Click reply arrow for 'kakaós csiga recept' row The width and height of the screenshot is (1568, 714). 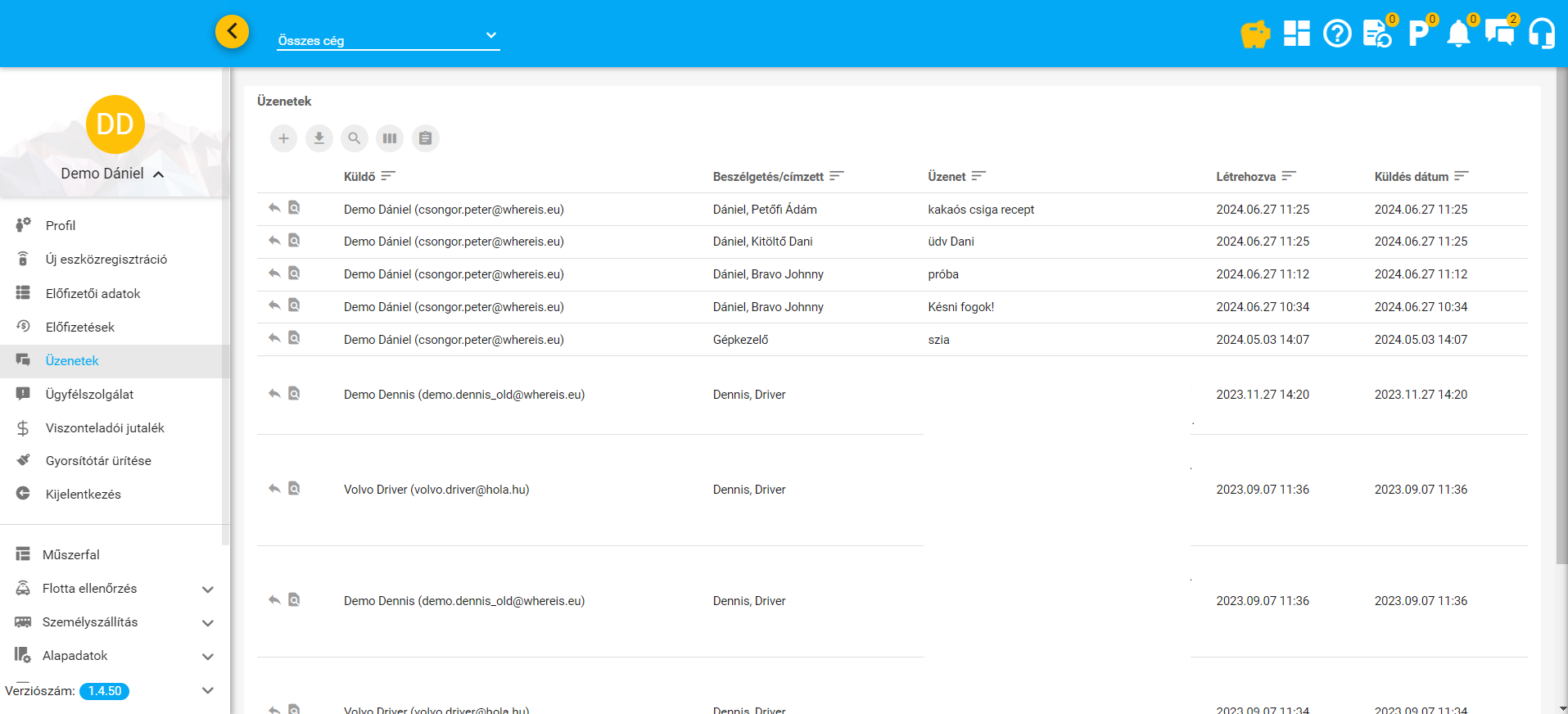(274, 208)
